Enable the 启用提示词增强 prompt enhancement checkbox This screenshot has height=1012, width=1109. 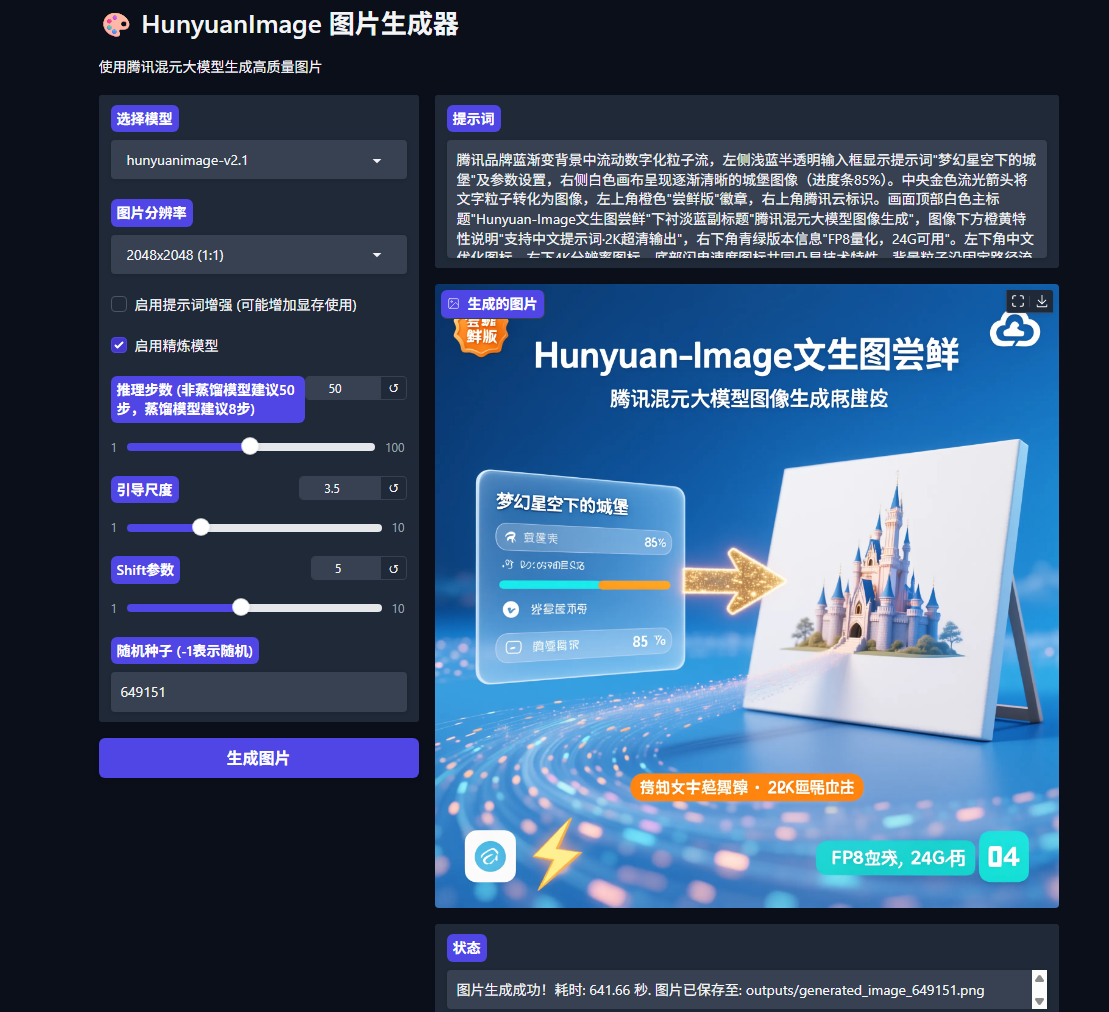point(119,304)
